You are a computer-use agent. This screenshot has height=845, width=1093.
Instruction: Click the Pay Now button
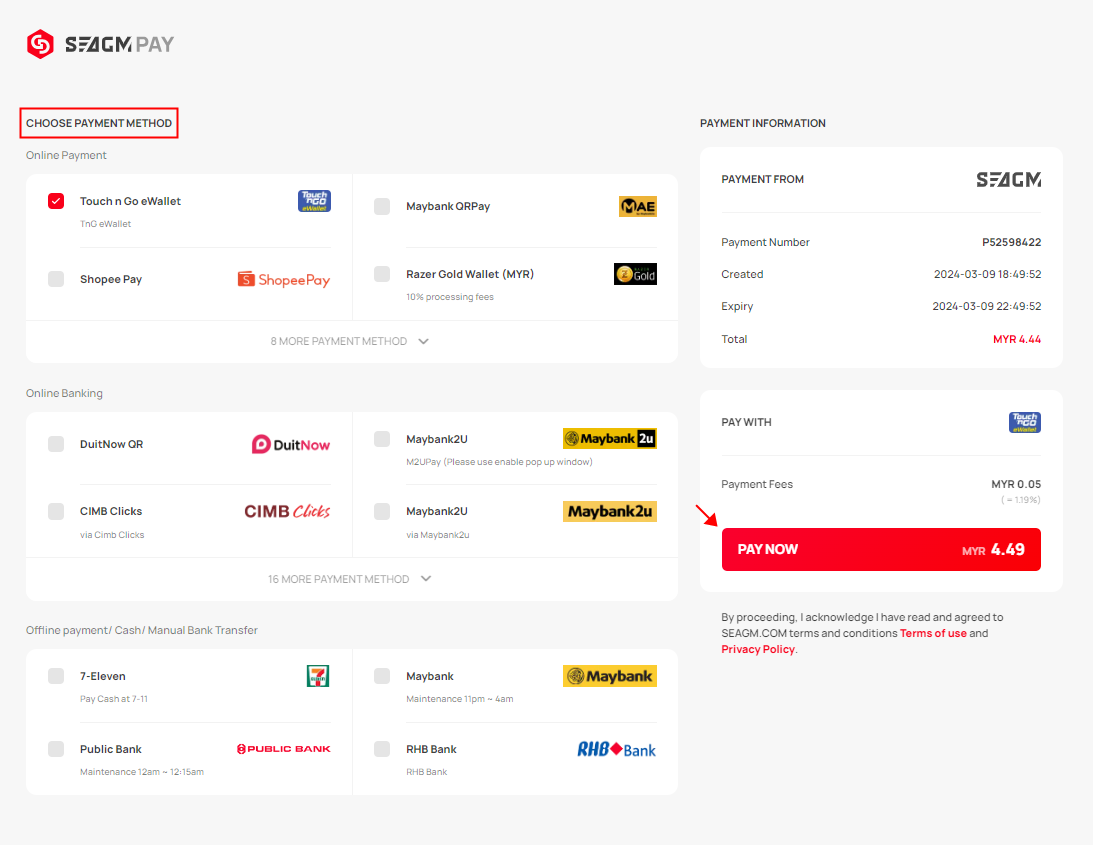[881, 549]
